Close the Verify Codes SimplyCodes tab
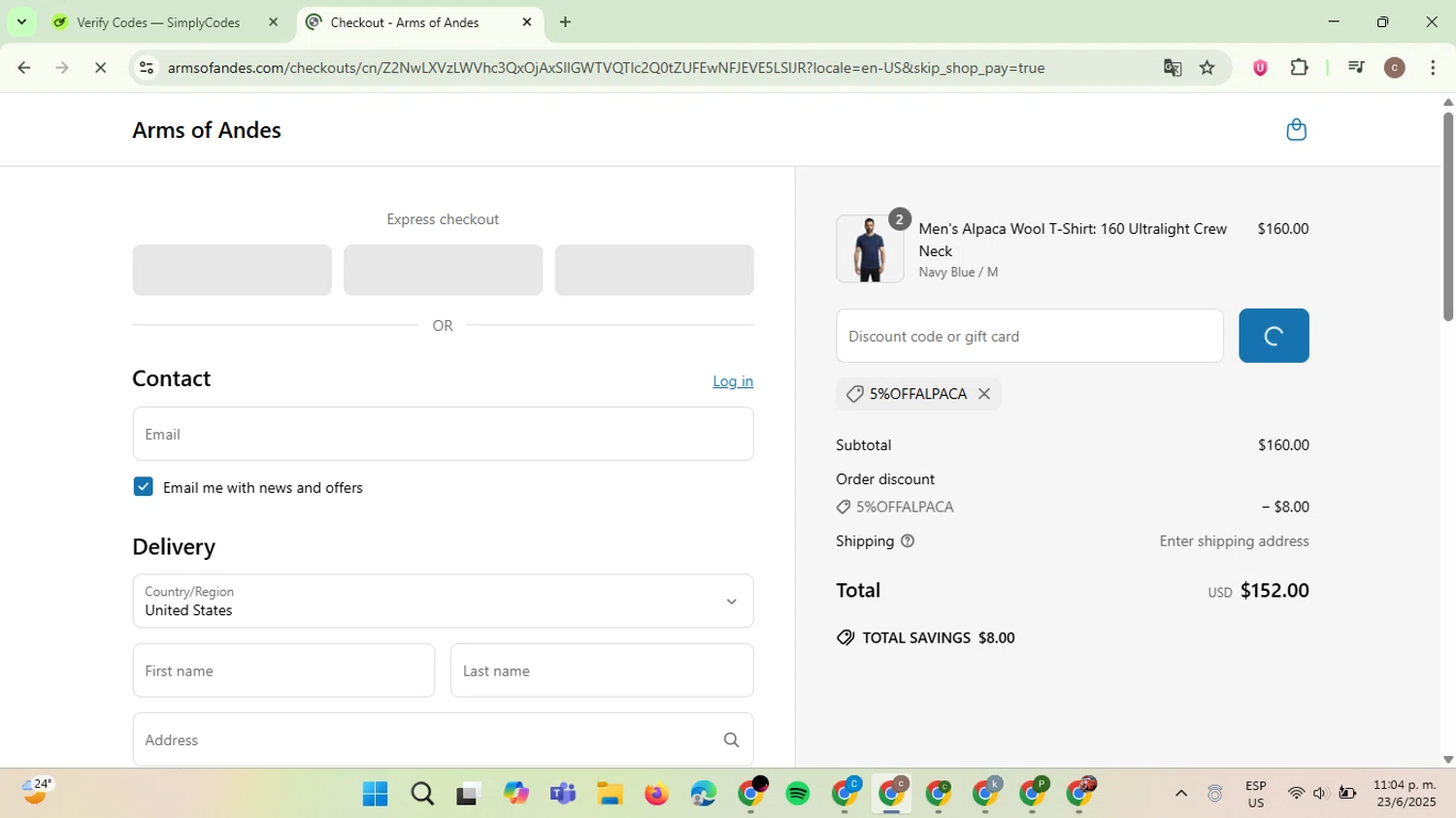Viewport: 1456px width, 818px height. coord(273,21)
